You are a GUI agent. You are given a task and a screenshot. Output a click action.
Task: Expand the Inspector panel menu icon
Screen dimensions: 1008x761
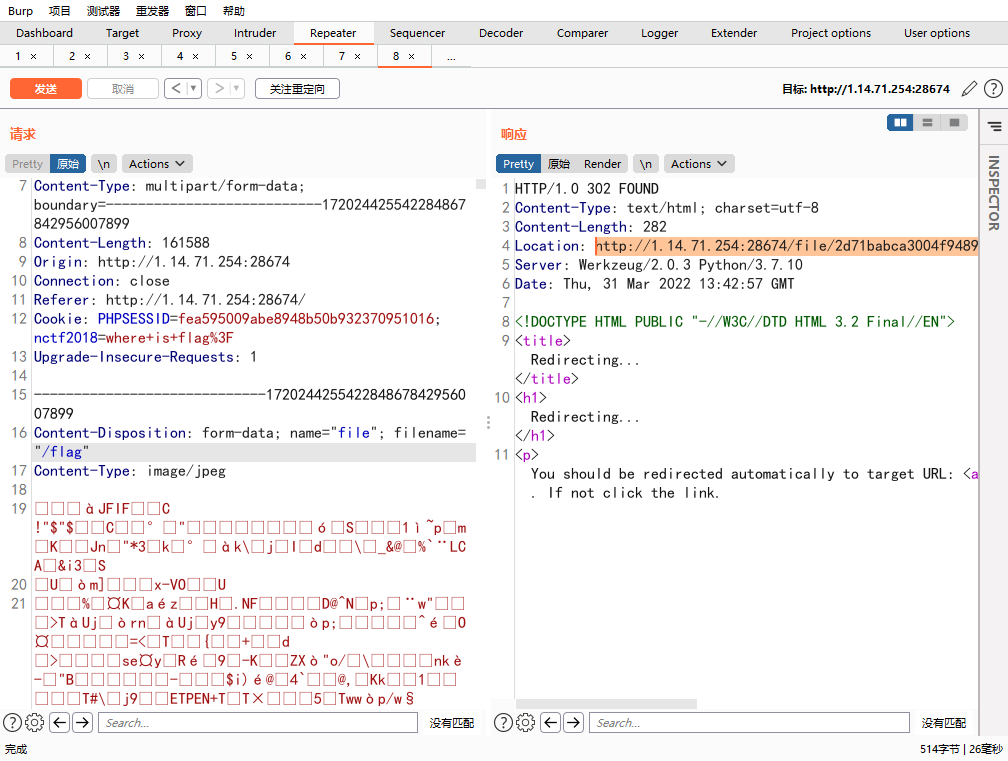point(994,126)
